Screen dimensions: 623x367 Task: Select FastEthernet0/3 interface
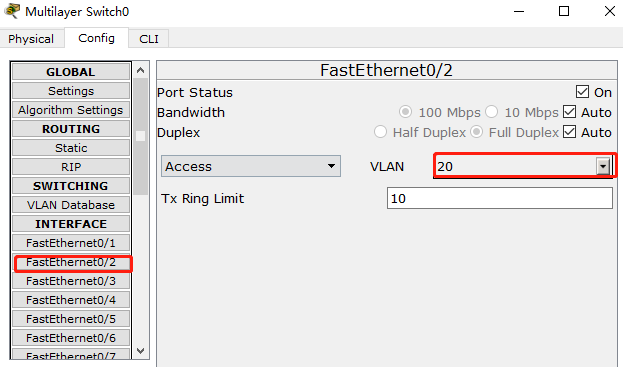(71, 281)
